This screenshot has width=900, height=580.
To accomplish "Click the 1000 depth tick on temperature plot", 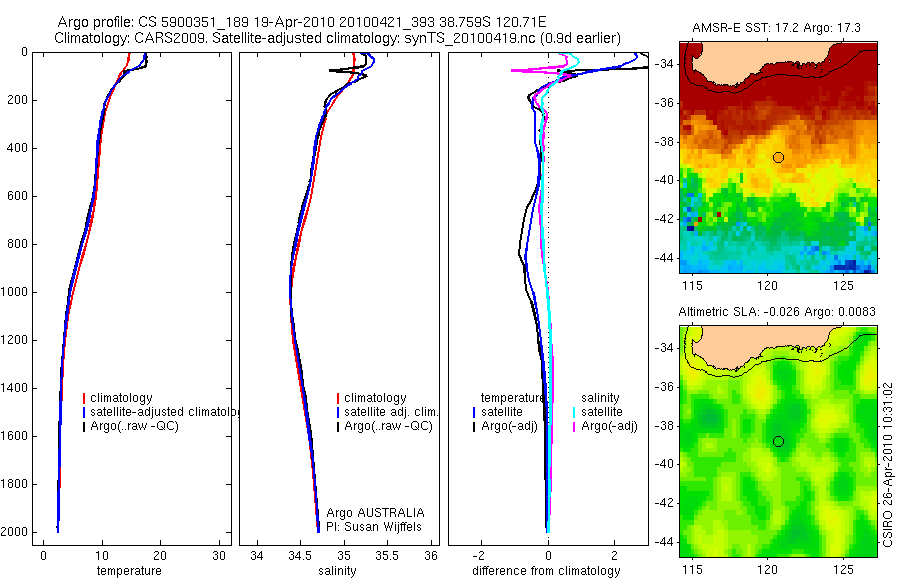I will pyautogui.click(x=16, y=292).
